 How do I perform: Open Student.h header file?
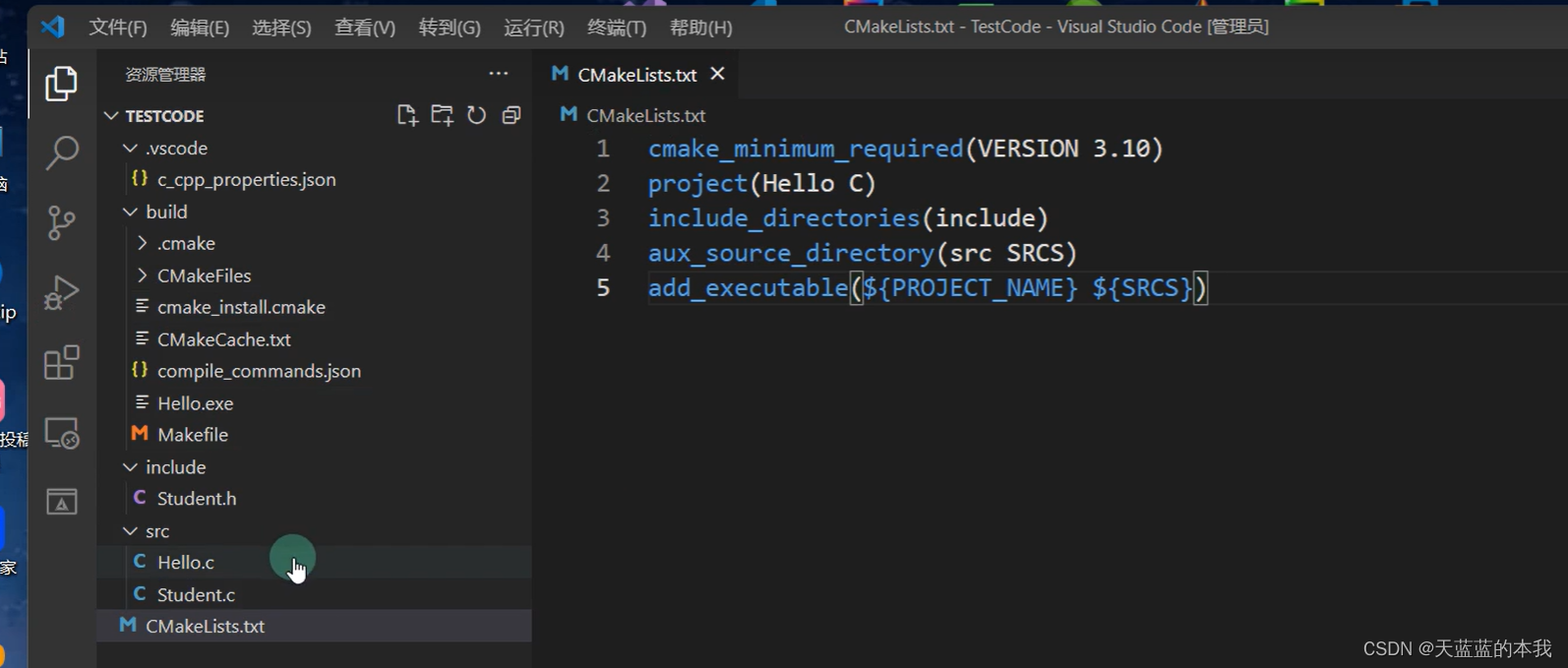click(x=196, y=499)
